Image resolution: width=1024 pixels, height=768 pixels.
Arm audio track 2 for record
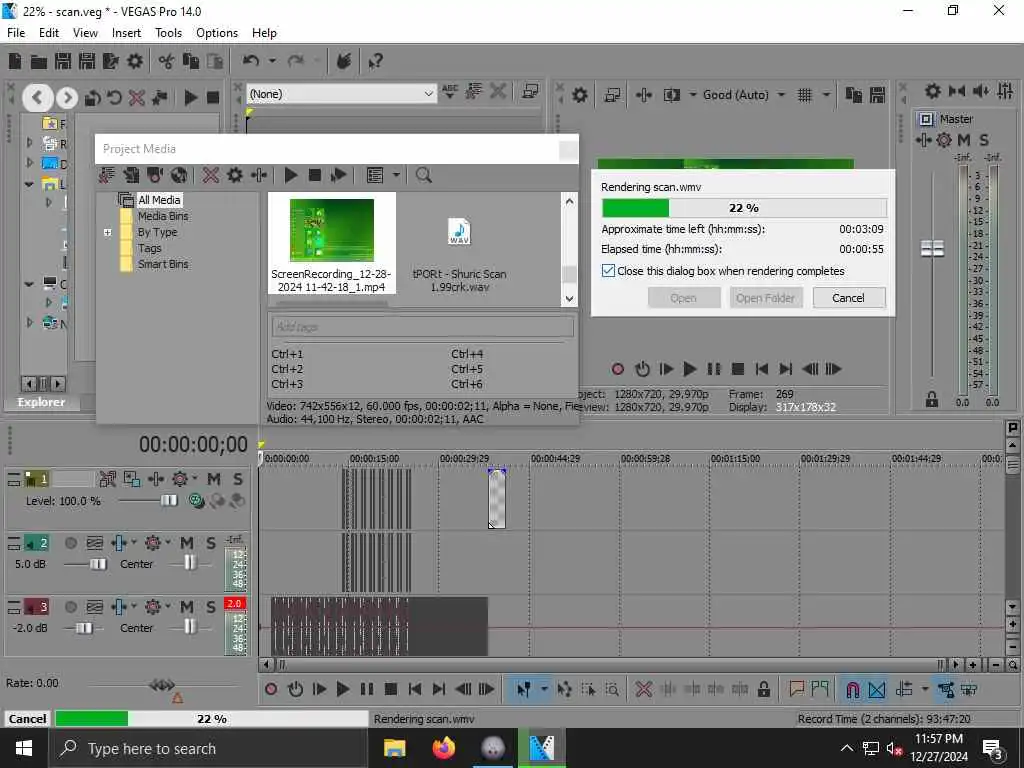[71, 543]
